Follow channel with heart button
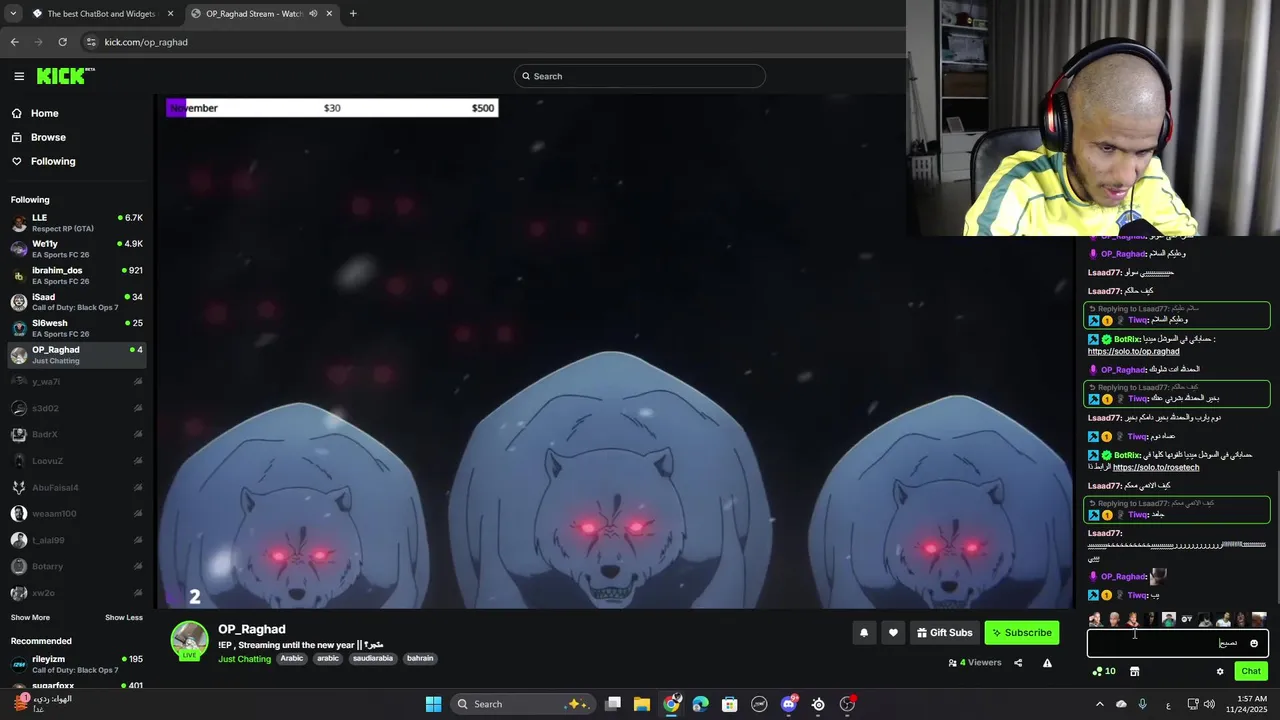The height and width of the screenshot is (720, 1280). [893, 633]
